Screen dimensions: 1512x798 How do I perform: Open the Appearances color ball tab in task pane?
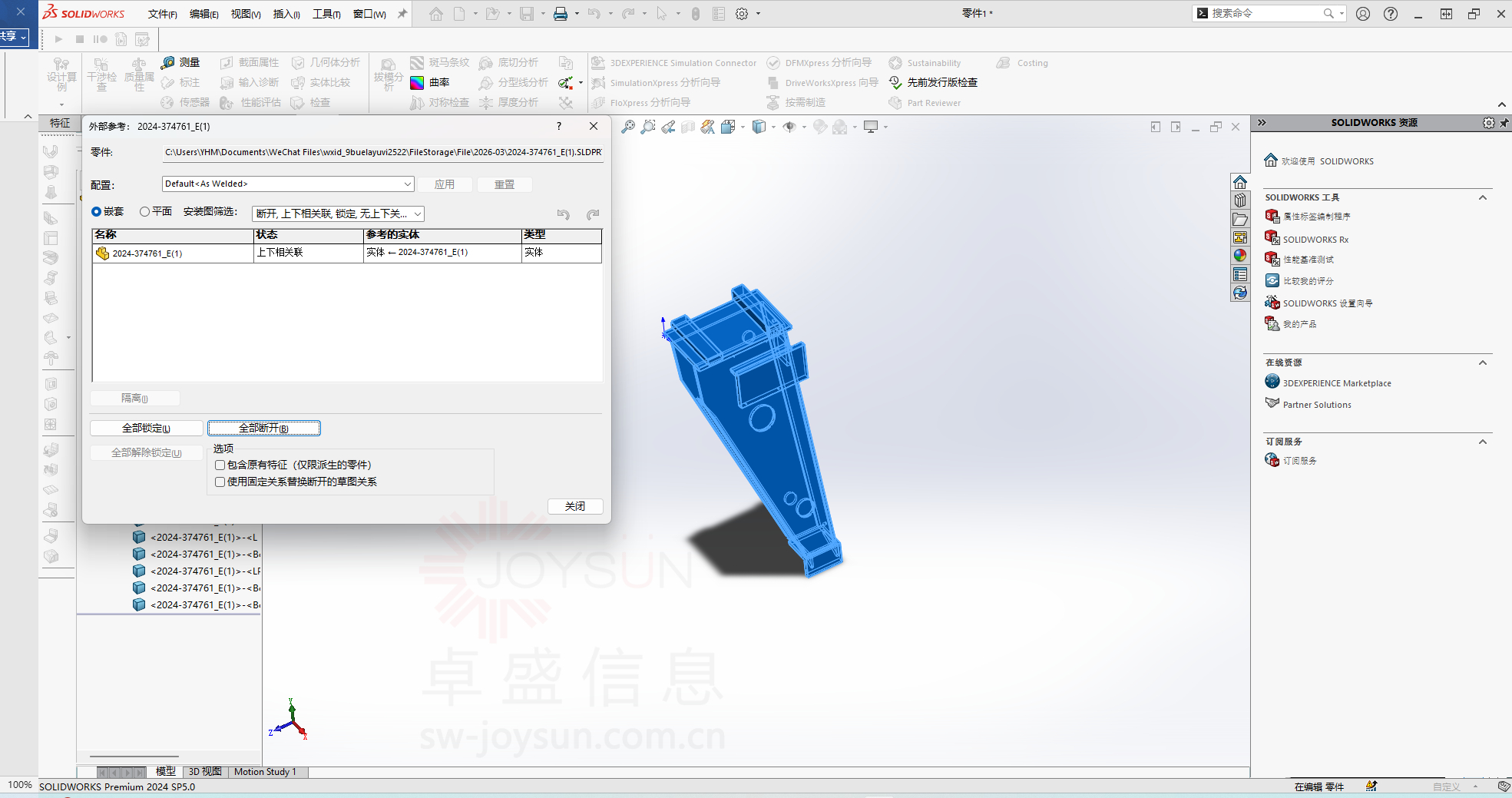[1240, 256]
